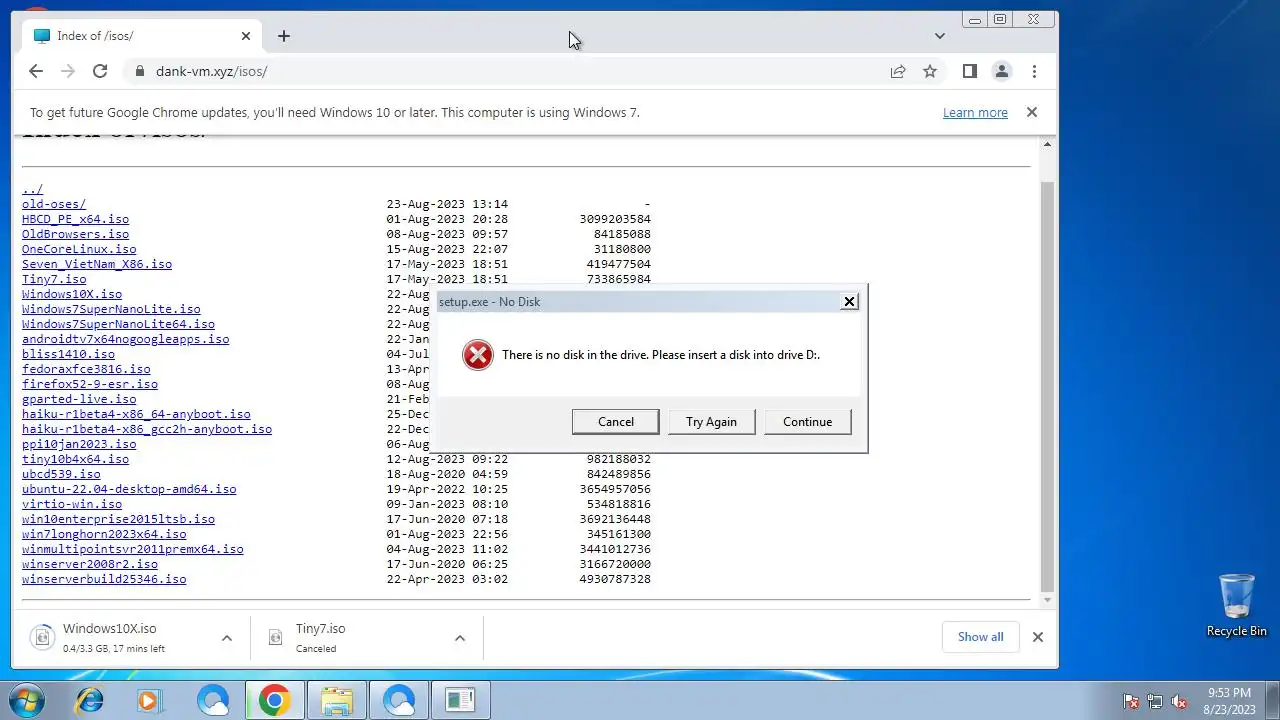1280x720 pixels.
Task: Download OneCoreLinux.iso
Action: click(x=79, y=249)
